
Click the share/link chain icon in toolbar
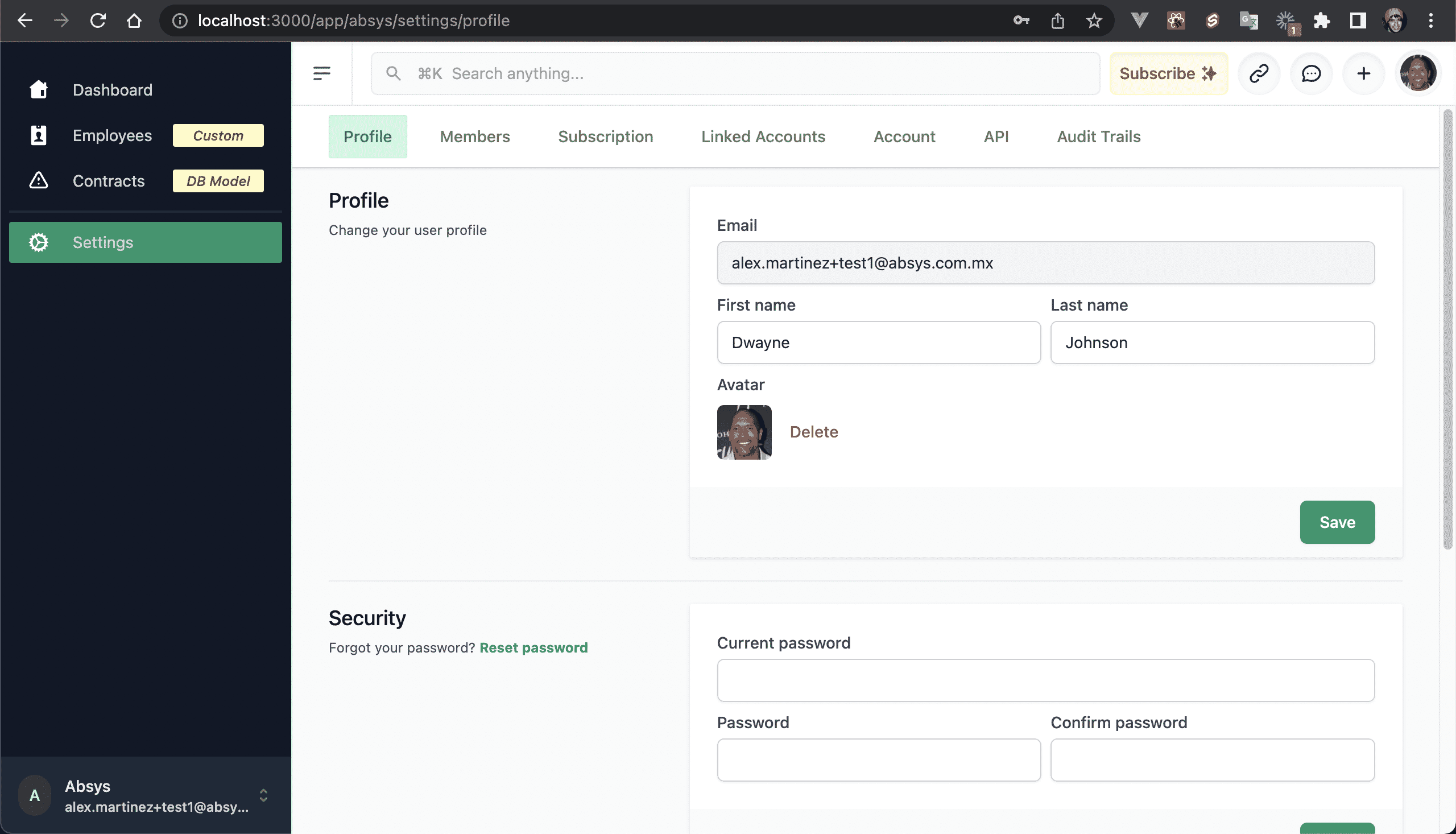pos(1258,73)
